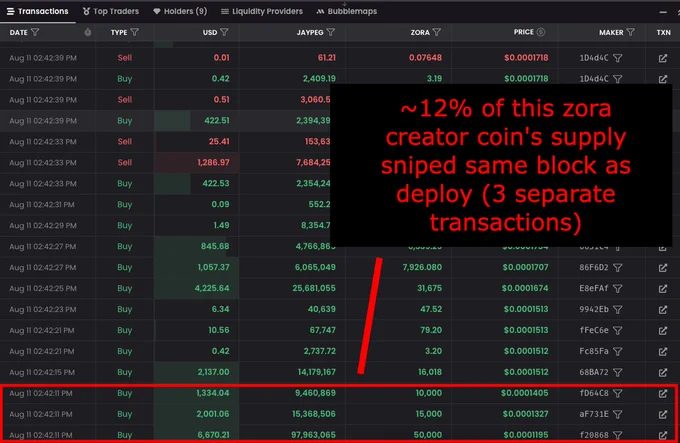Open the txn link for maker fD64C8
This screenshot has height=443, width=680.
663,394
